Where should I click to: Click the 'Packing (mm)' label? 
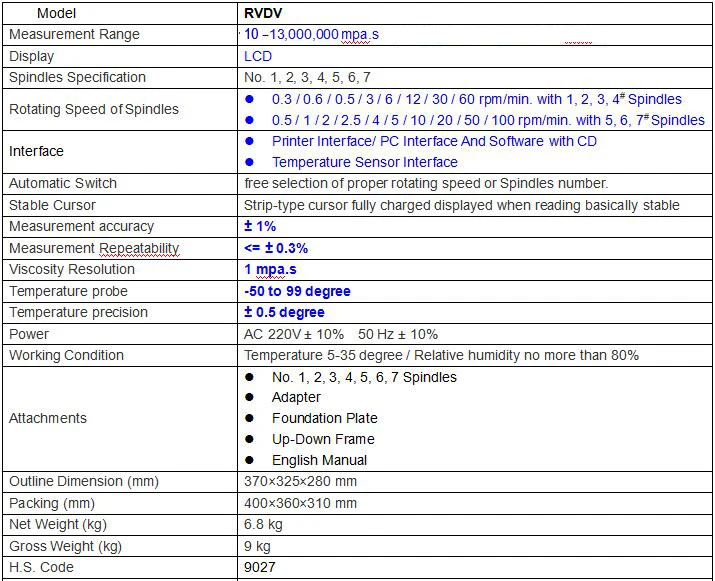(52, 503)
